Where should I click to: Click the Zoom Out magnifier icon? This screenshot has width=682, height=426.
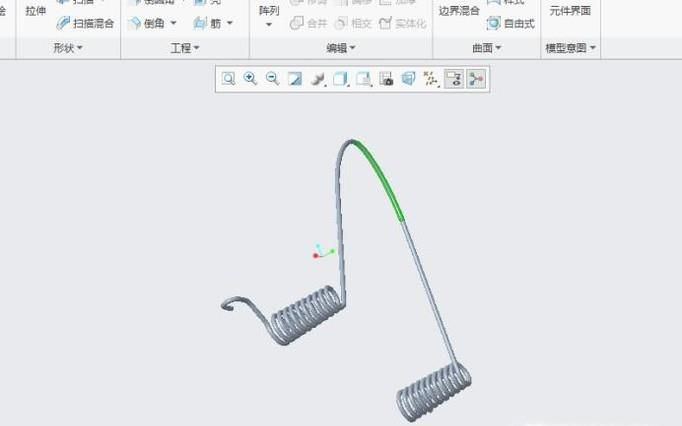point(272,79)
